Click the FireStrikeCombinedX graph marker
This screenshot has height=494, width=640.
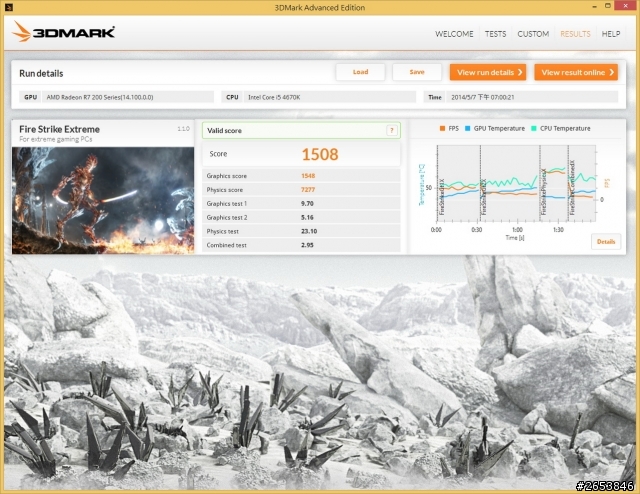point(572,187)
